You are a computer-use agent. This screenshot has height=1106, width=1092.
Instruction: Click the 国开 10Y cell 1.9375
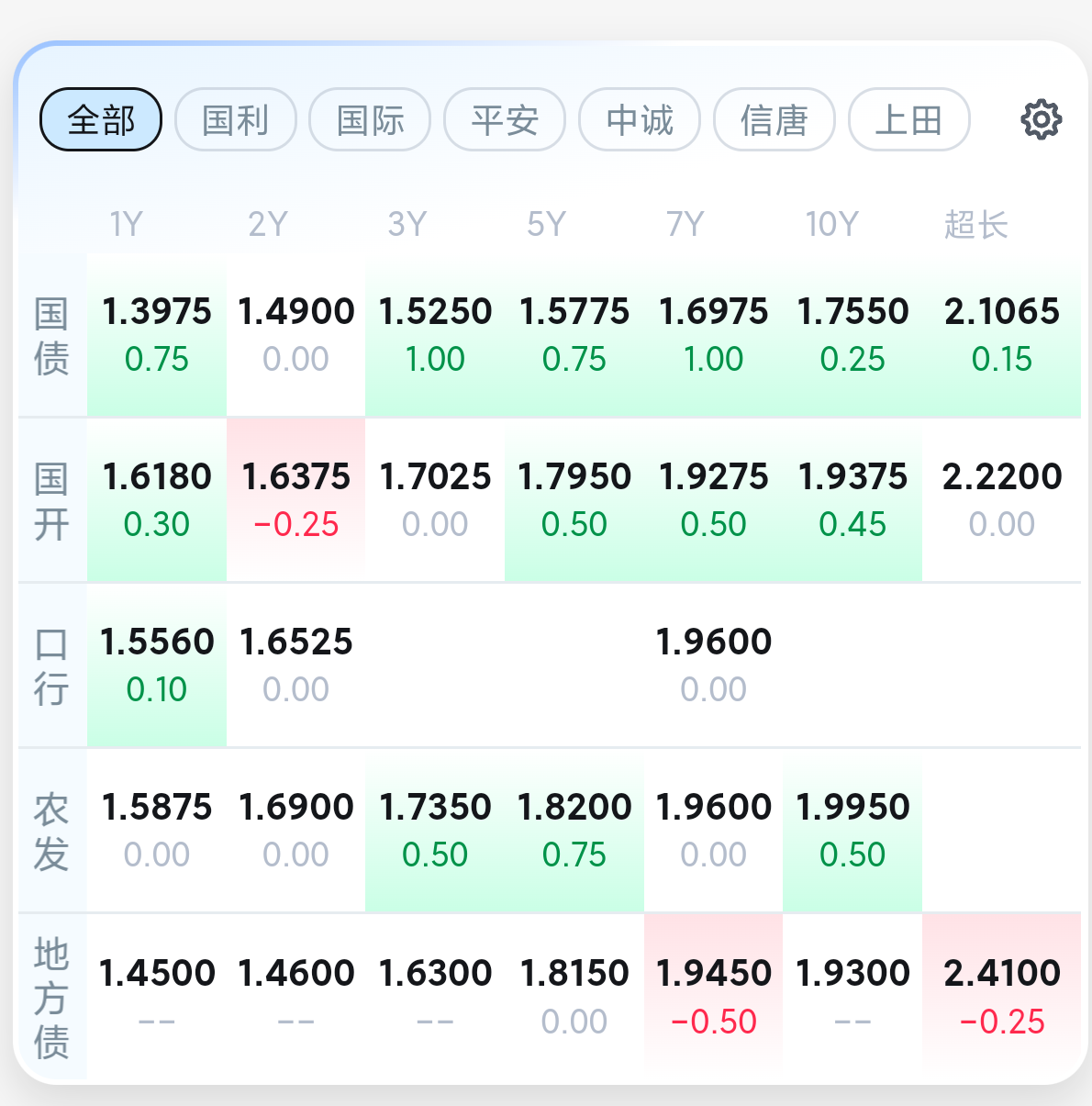pyautogui.click(x=852, y=500)
